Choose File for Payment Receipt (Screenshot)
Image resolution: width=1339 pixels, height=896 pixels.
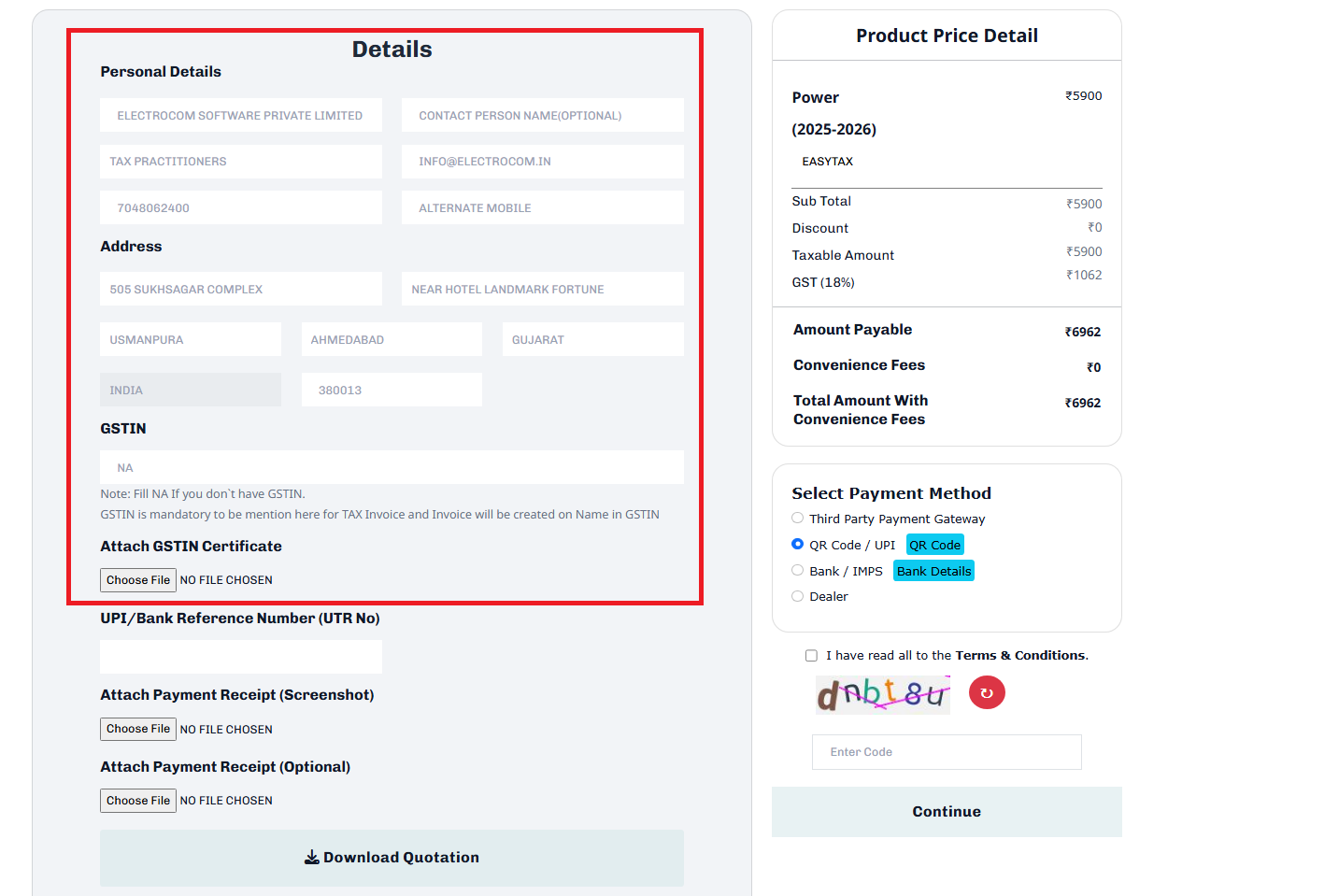pyautogui.click(x=138, y=729)
